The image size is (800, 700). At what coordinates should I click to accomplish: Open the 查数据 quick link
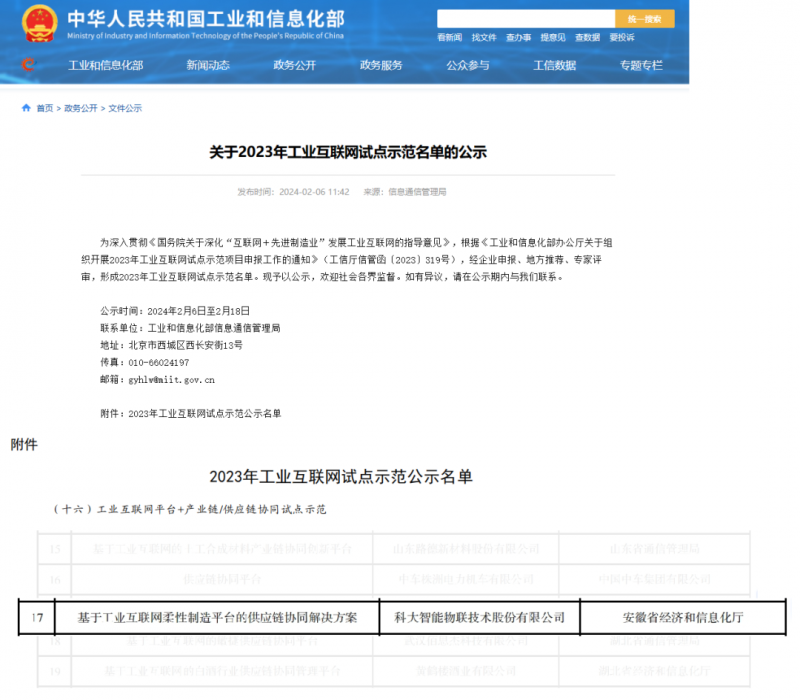tap(587, 37)
